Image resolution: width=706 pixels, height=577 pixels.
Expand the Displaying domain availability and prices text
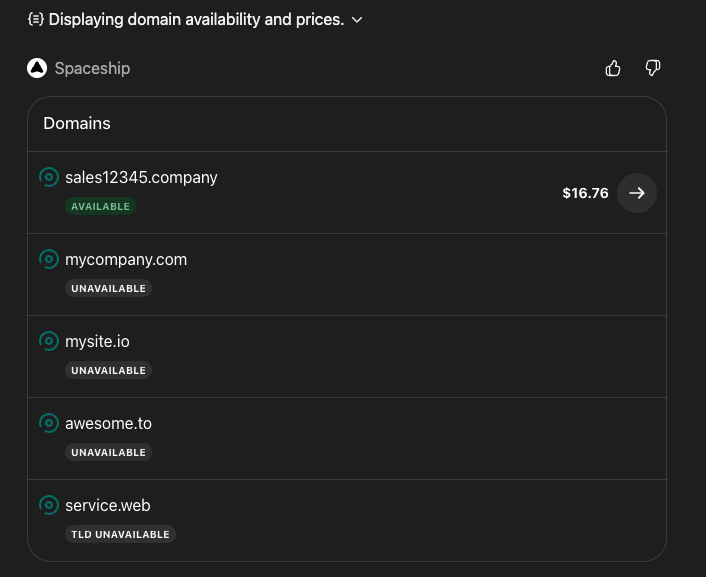[195, 19]
